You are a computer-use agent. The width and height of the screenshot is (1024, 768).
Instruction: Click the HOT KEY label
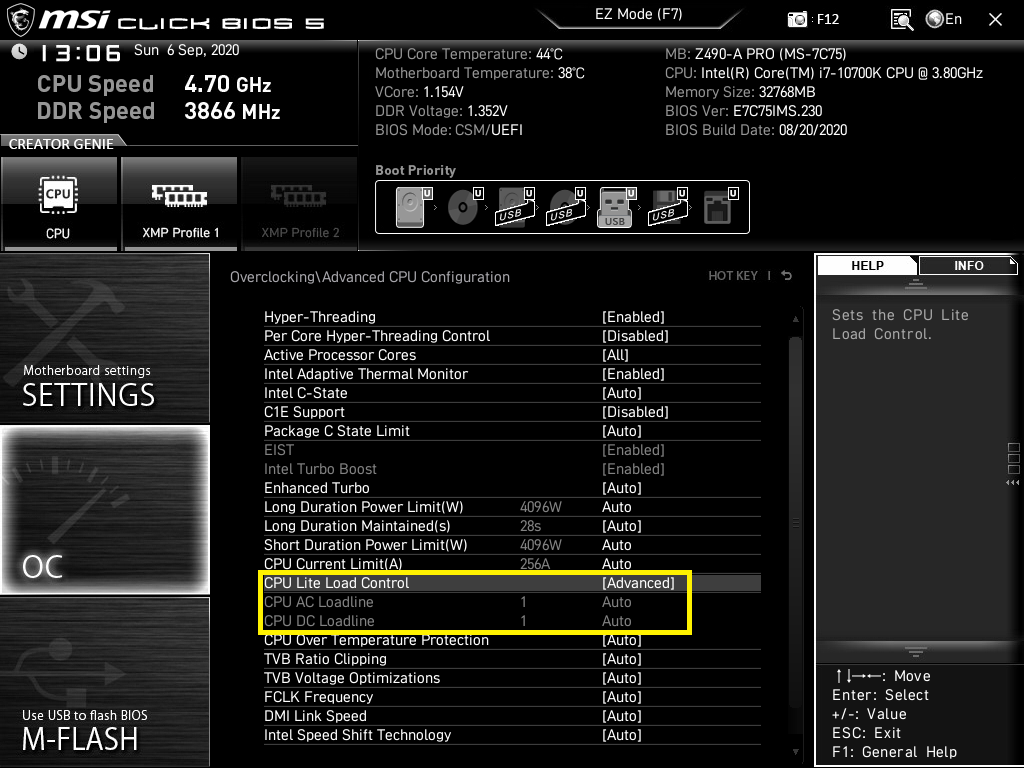click(733, 276)
